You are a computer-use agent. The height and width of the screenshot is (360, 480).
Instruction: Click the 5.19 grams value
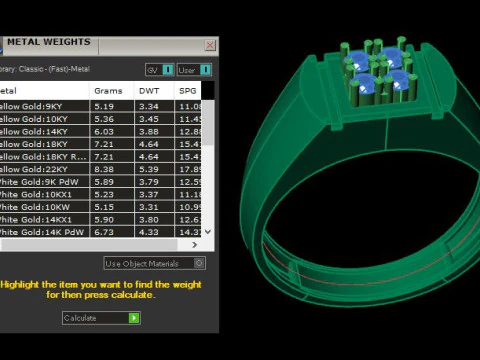coord(104,107)
